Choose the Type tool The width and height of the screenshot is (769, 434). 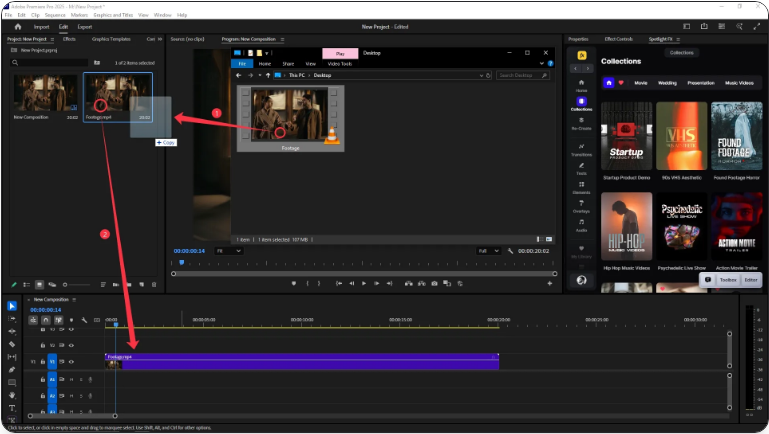pyautogui.click(x=12, y=408)
